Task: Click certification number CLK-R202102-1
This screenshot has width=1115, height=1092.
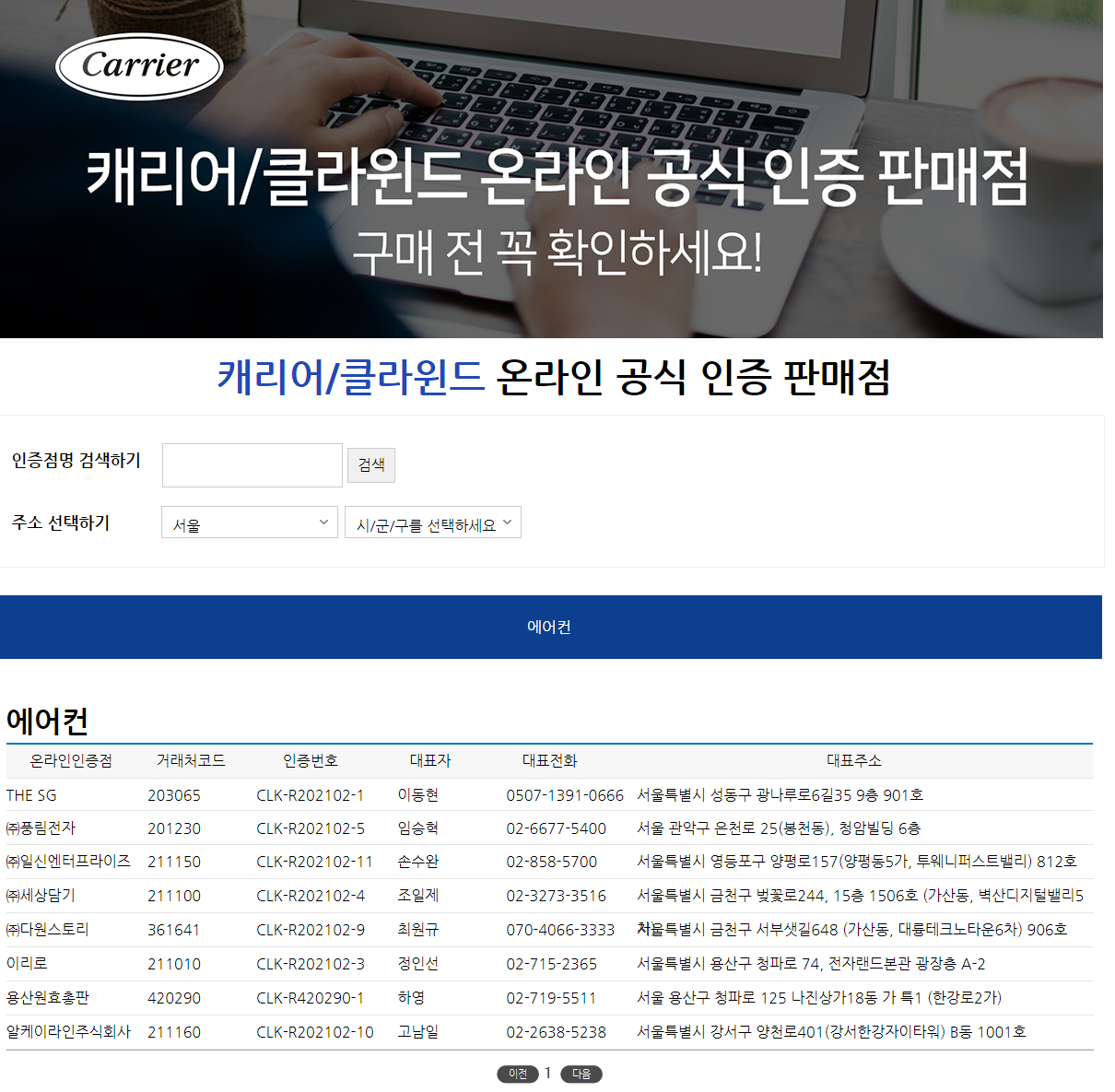Action: click(311, 795)
